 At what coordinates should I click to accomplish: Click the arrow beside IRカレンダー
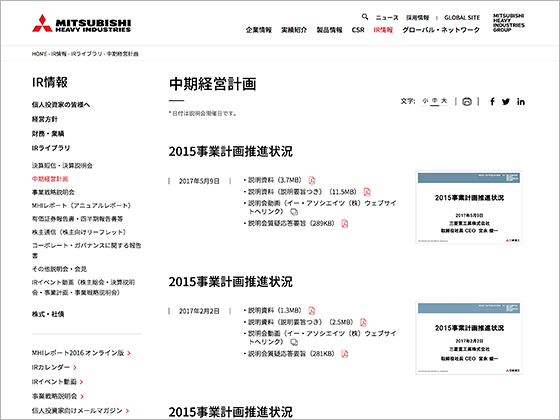coord(75,368)
